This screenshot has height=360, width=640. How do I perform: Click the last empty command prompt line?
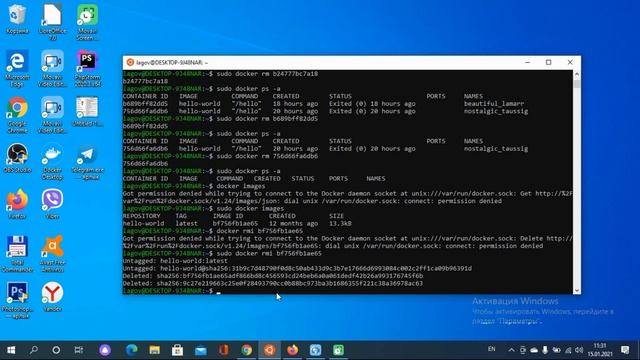pos(347,291)
